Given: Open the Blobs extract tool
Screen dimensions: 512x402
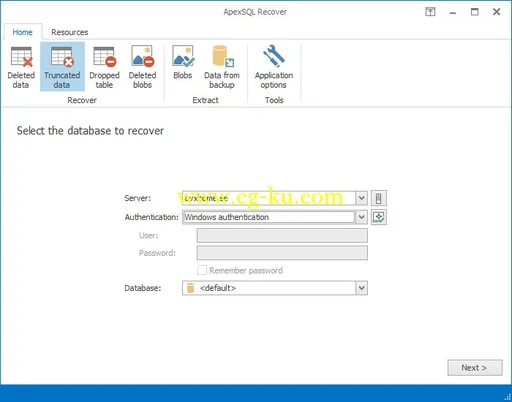Looking at the screenshot, I should [x=183, y=63].
